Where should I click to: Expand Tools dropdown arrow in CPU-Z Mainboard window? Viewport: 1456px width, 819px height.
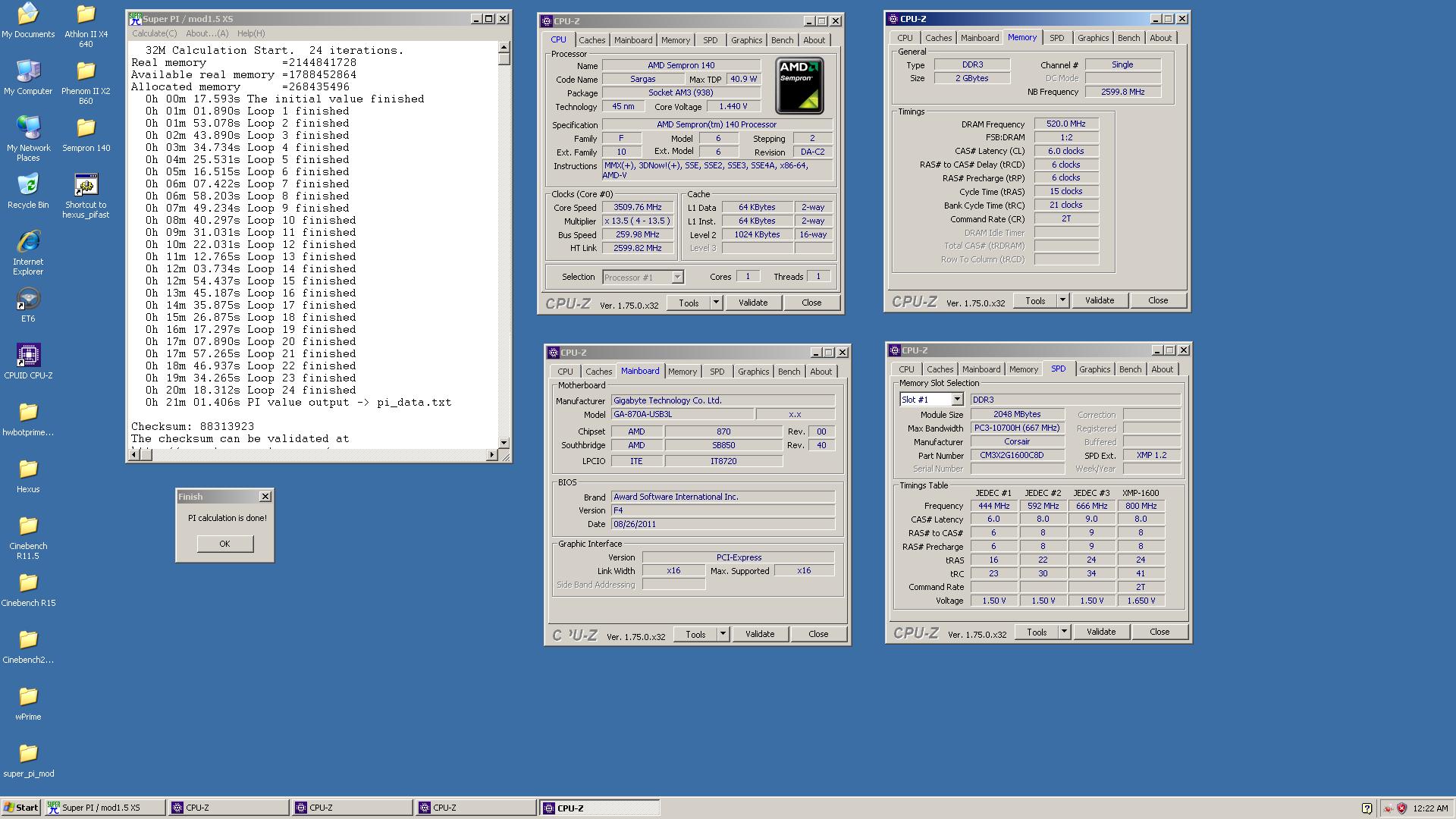[723, 634]
